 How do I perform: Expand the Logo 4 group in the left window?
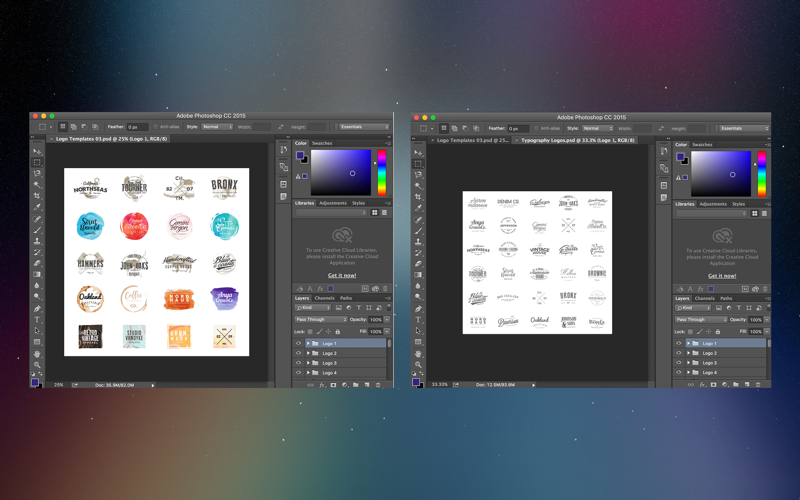tap(308, 372)
